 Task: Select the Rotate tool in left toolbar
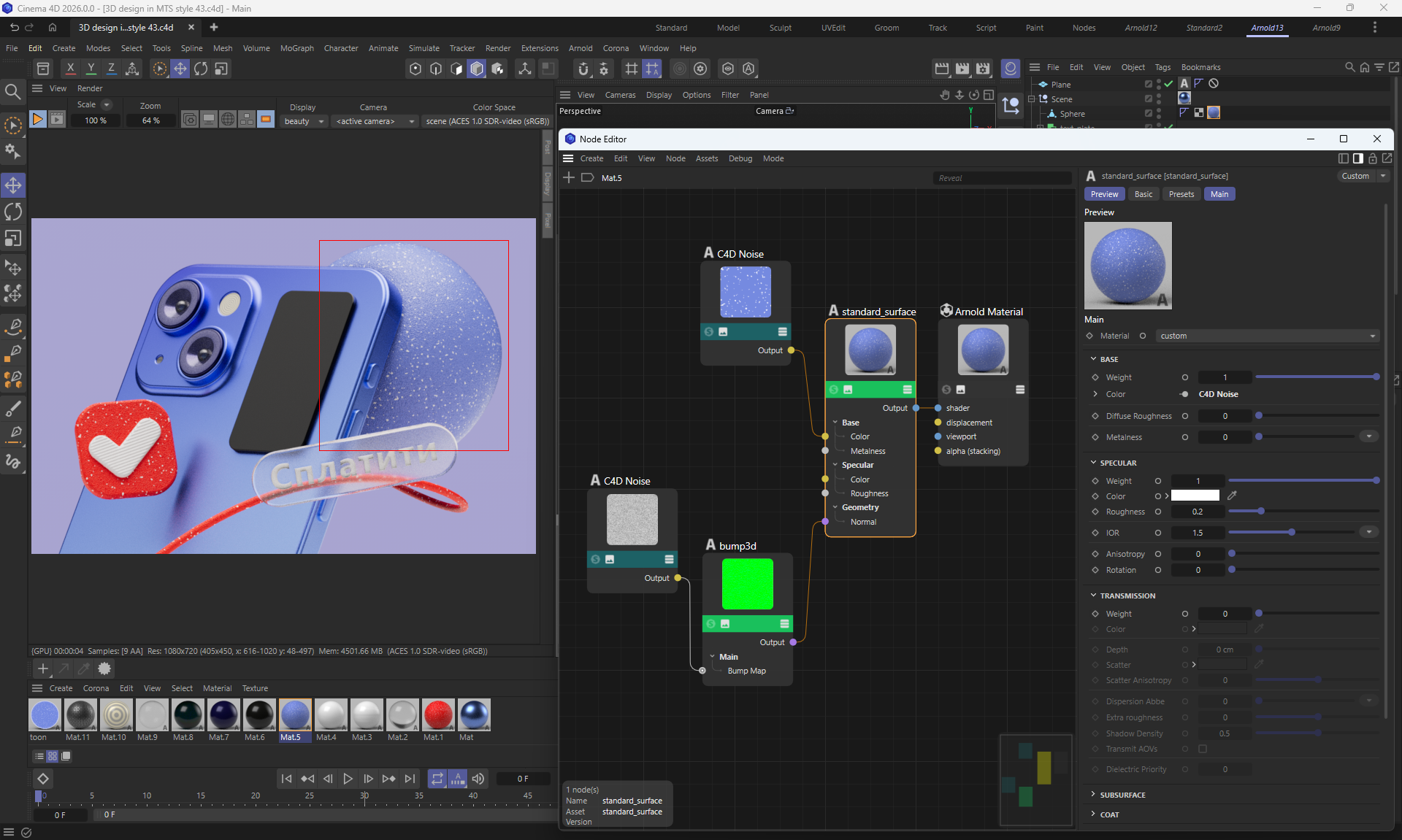pyautogui.click(x=13, y=212)
